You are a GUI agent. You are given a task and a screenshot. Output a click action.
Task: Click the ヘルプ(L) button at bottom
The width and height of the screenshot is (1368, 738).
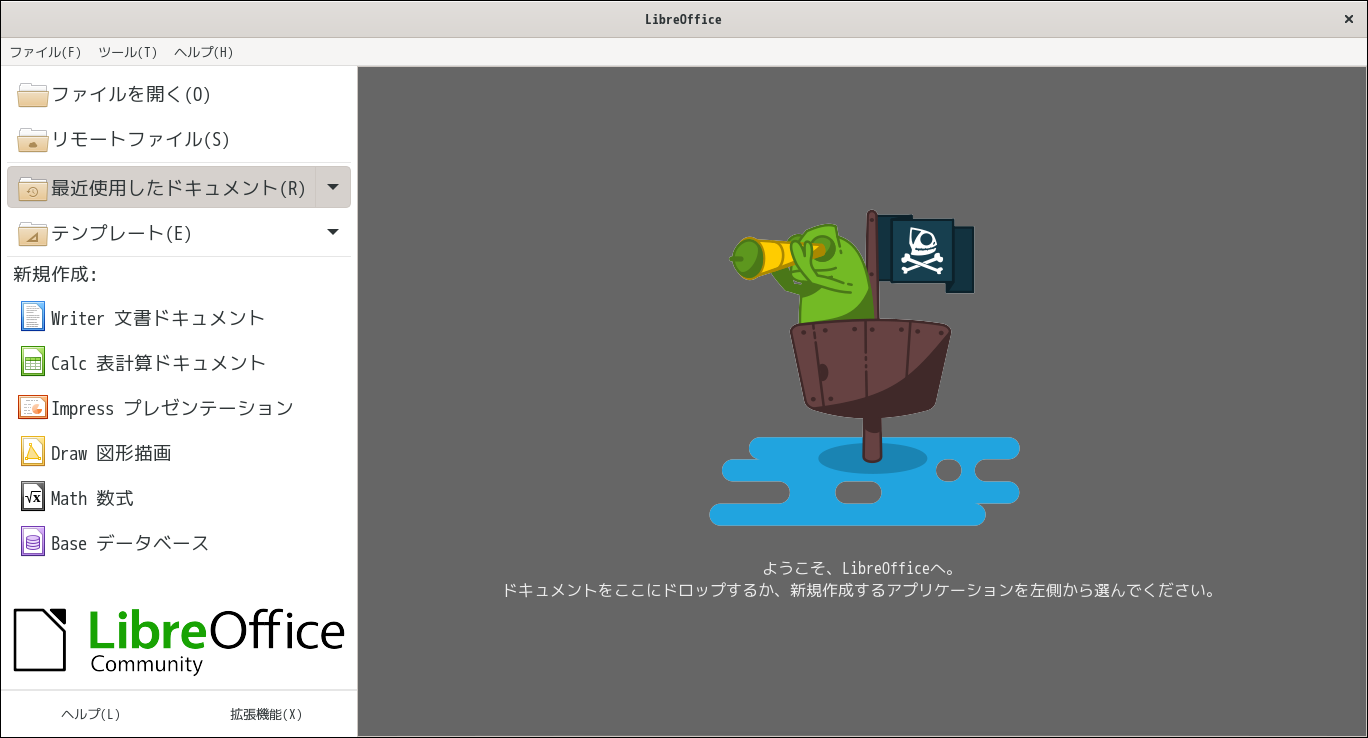pyautogui.click(x=91, y=714)
